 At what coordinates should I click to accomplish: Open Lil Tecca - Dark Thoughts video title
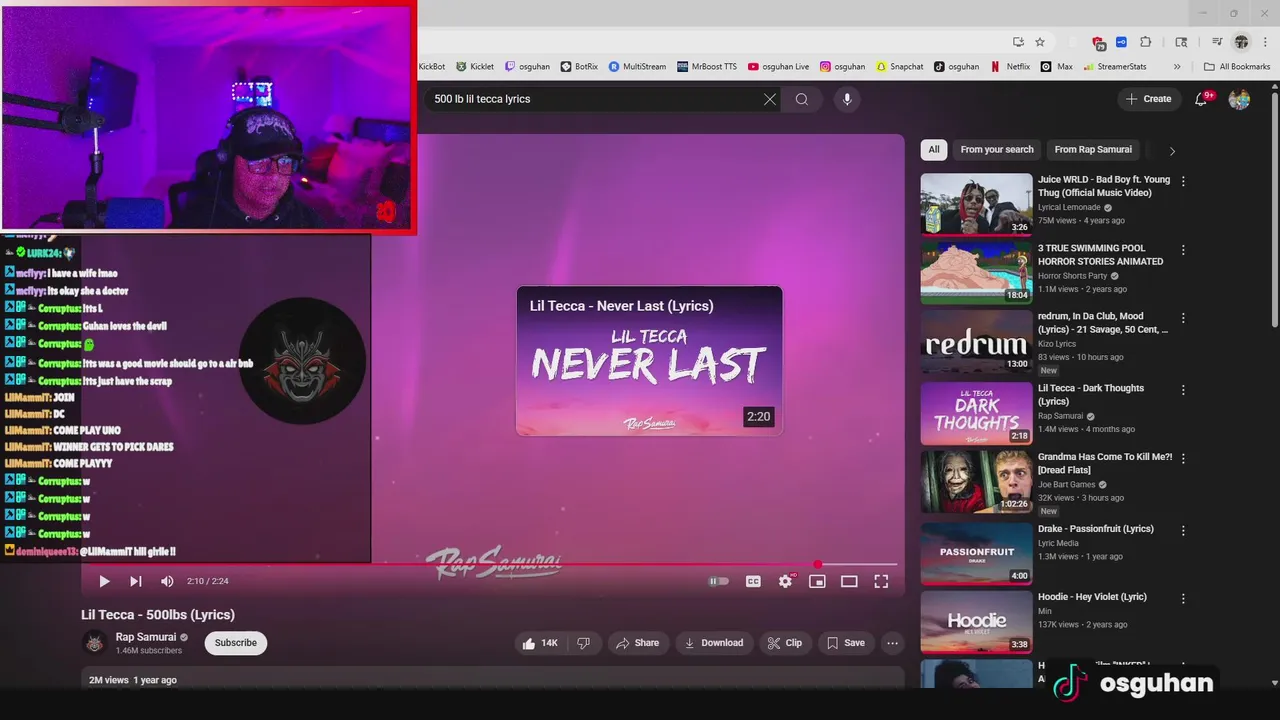[x=1091, y=394]
